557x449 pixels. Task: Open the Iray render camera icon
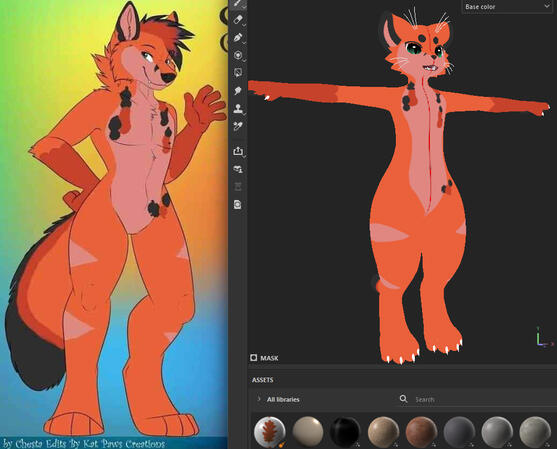click(238, 204)
